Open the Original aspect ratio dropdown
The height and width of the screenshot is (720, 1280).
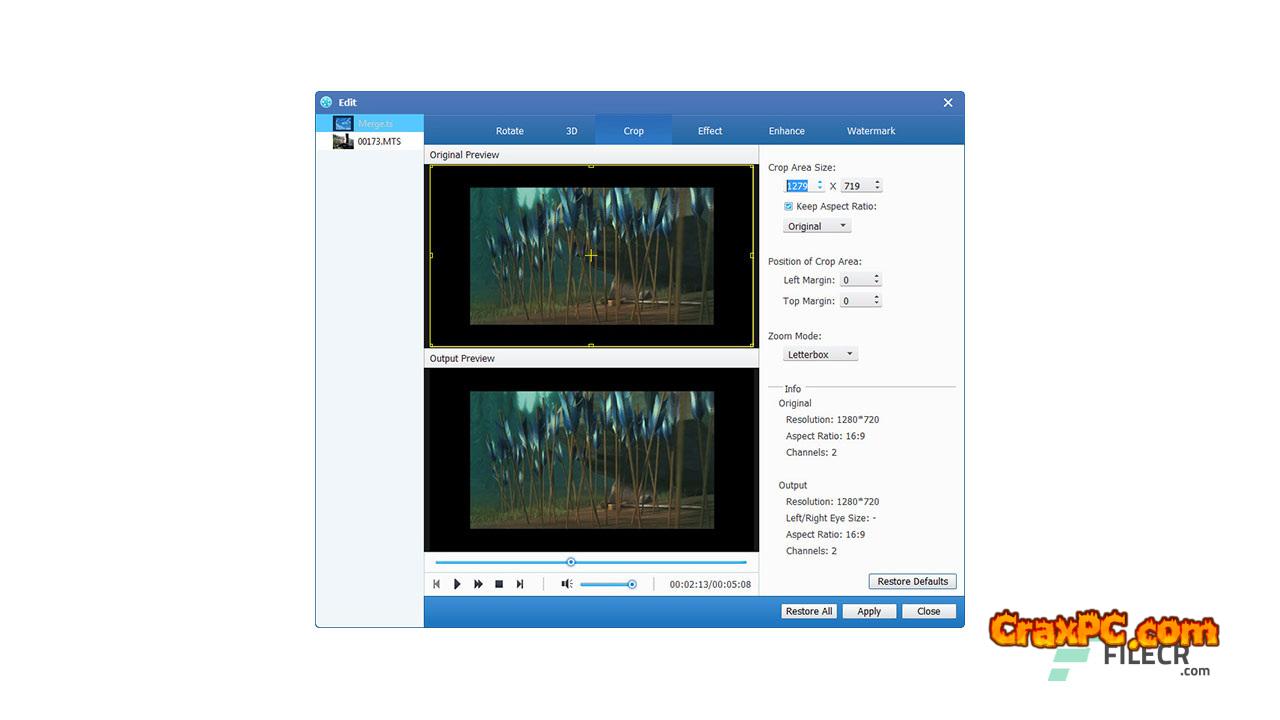click(817, 226)
